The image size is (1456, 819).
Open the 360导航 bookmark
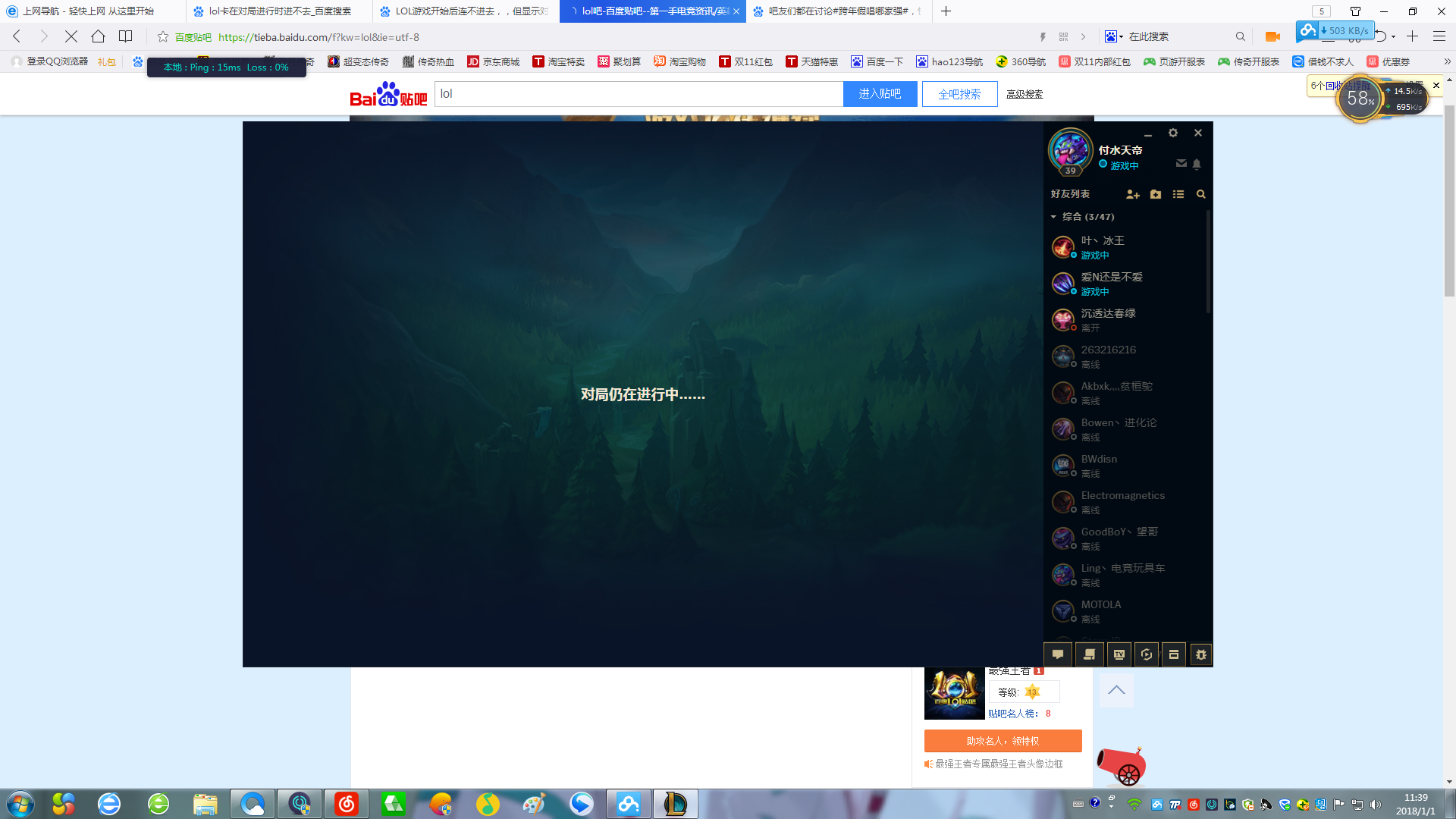tap(1021, 61)
